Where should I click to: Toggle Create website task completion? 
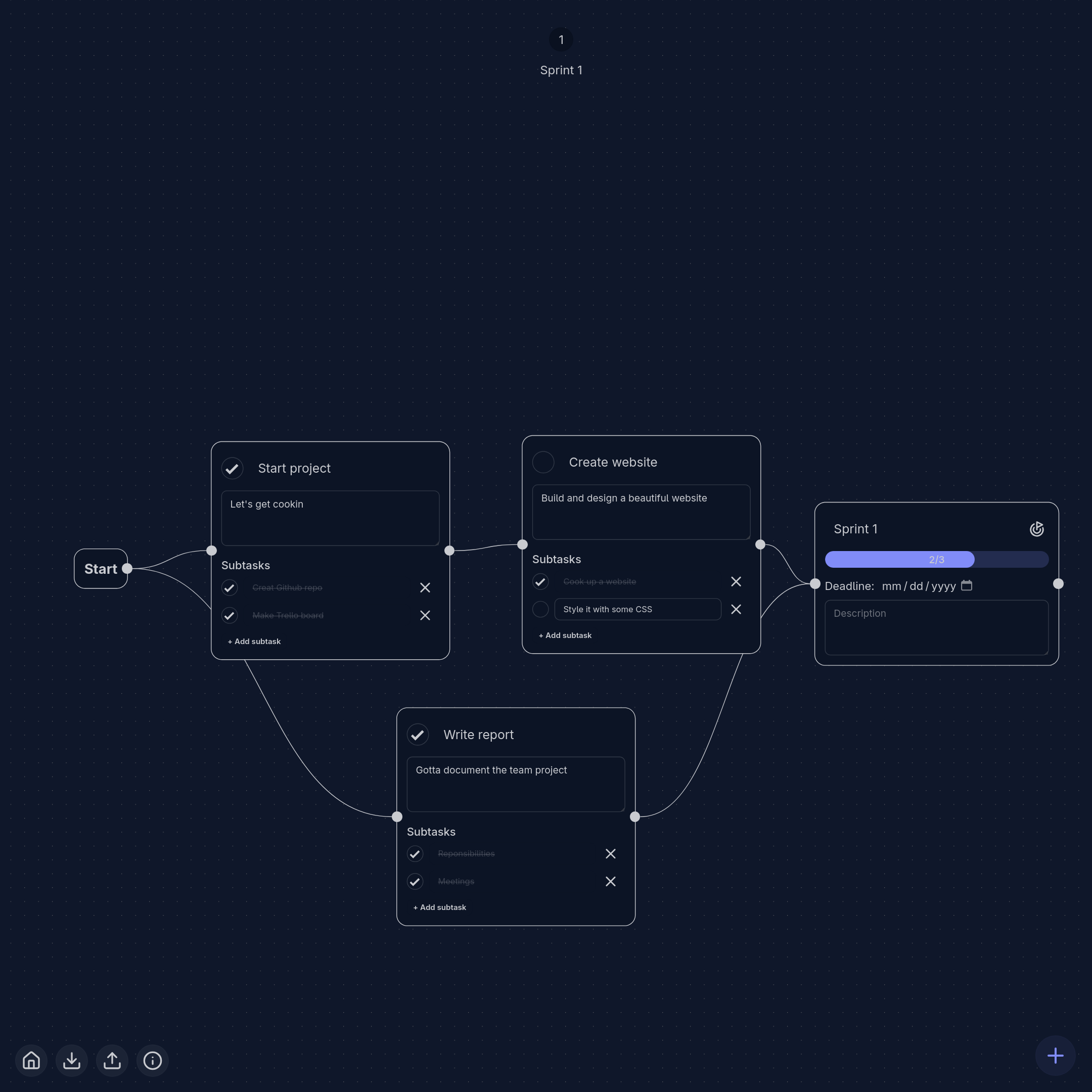click(x=543, y=463)
